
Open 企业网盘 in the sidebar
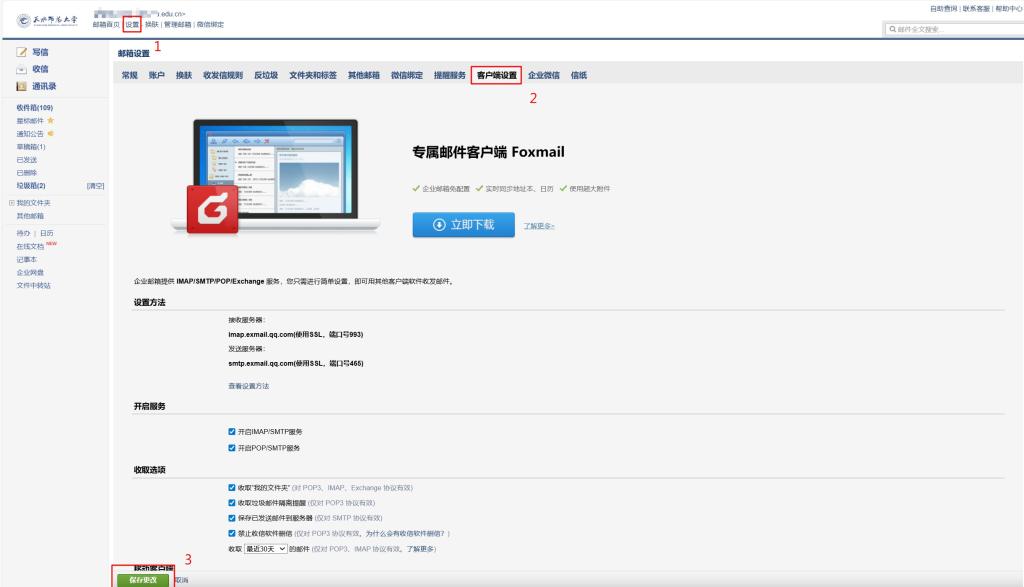(x=30, y=273)
